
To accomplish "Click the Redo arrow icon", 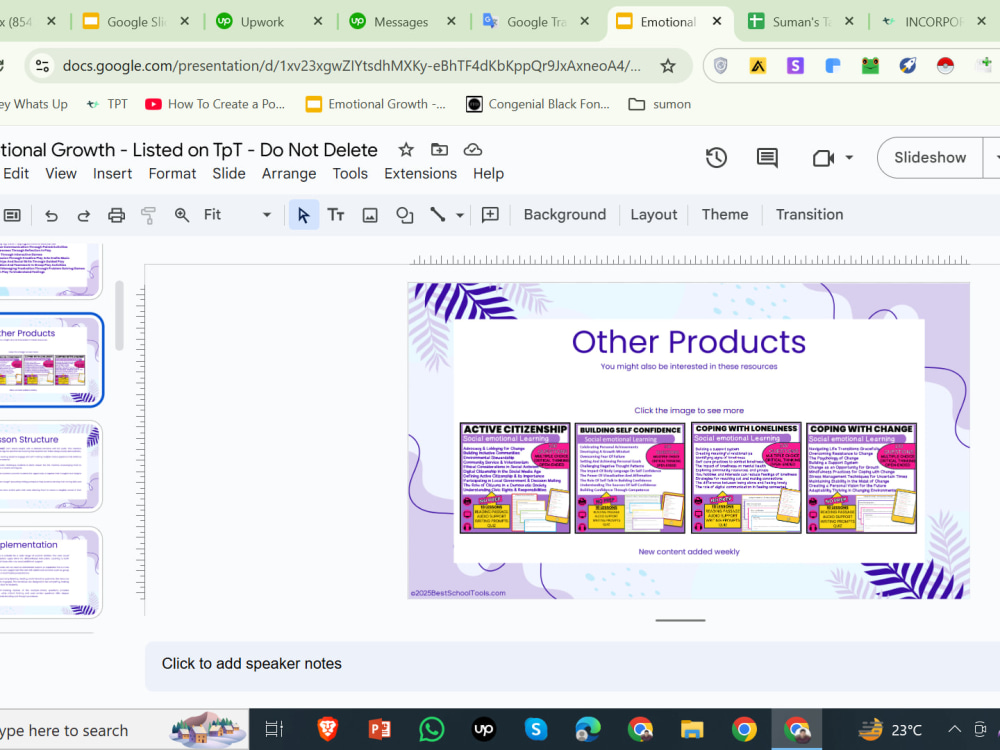I will point(84,216).
